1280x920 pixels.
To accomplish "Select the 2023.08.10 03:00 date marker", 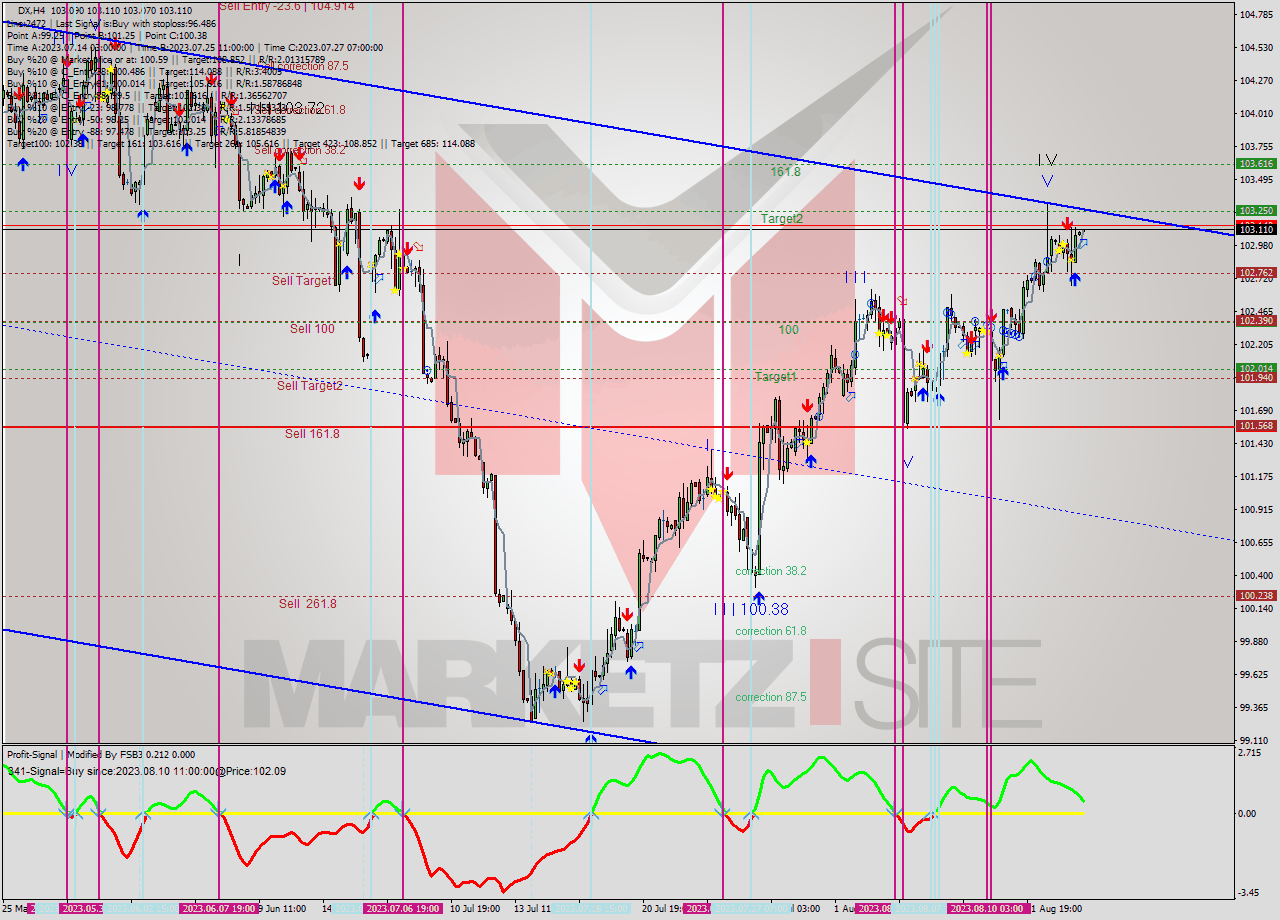I will pos(986,908).
